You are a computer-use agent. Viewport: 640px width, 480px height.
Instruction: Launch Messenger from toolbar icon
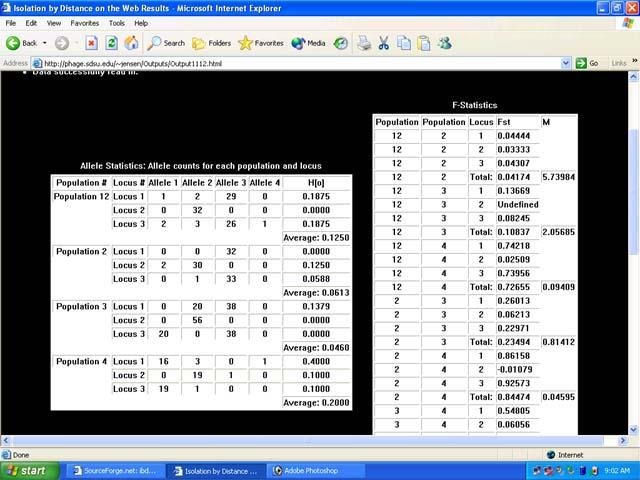click(x=445, y=43)
